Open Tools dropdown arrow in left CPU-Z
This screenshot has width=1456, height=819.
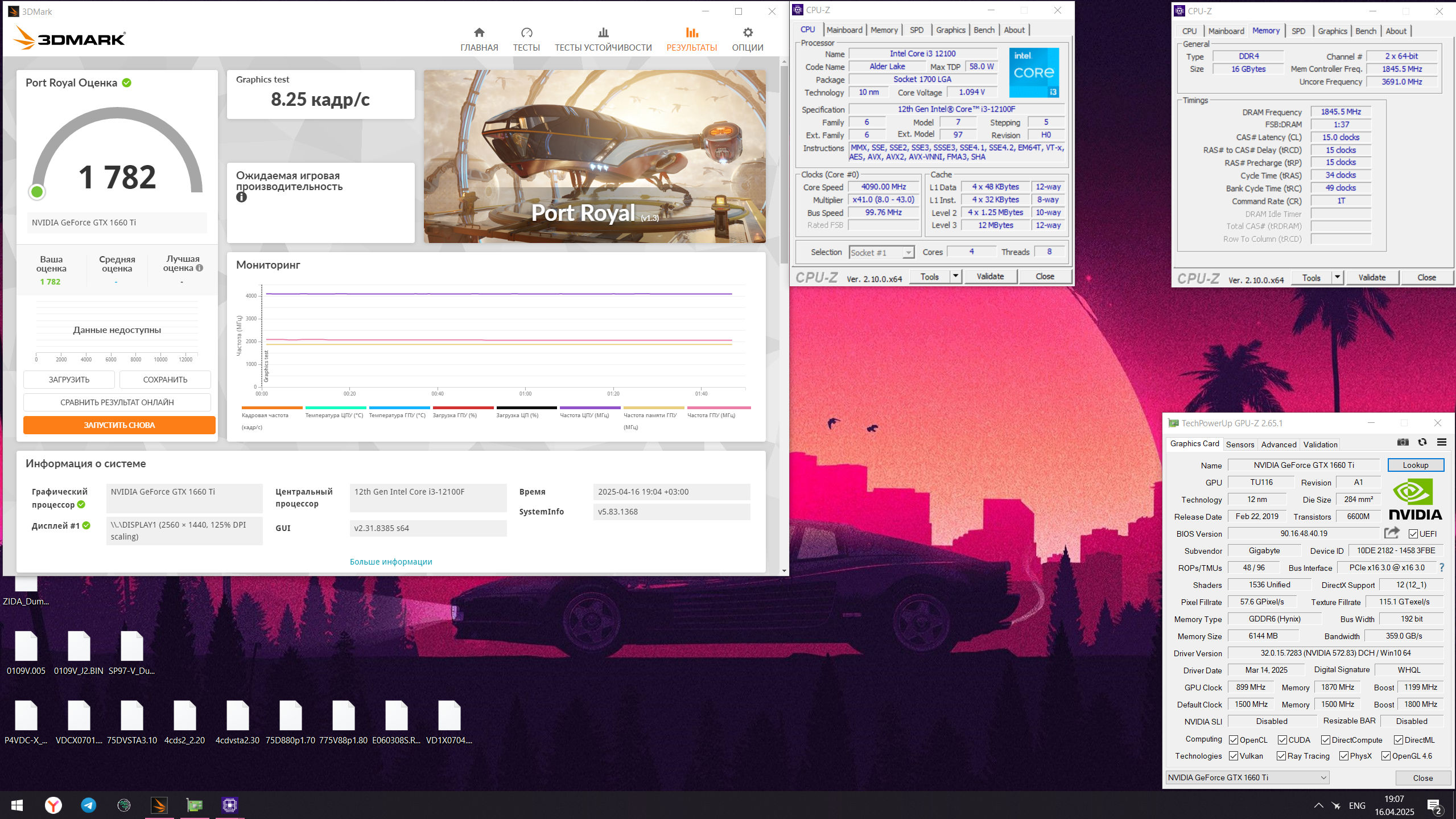coord(955,276)
